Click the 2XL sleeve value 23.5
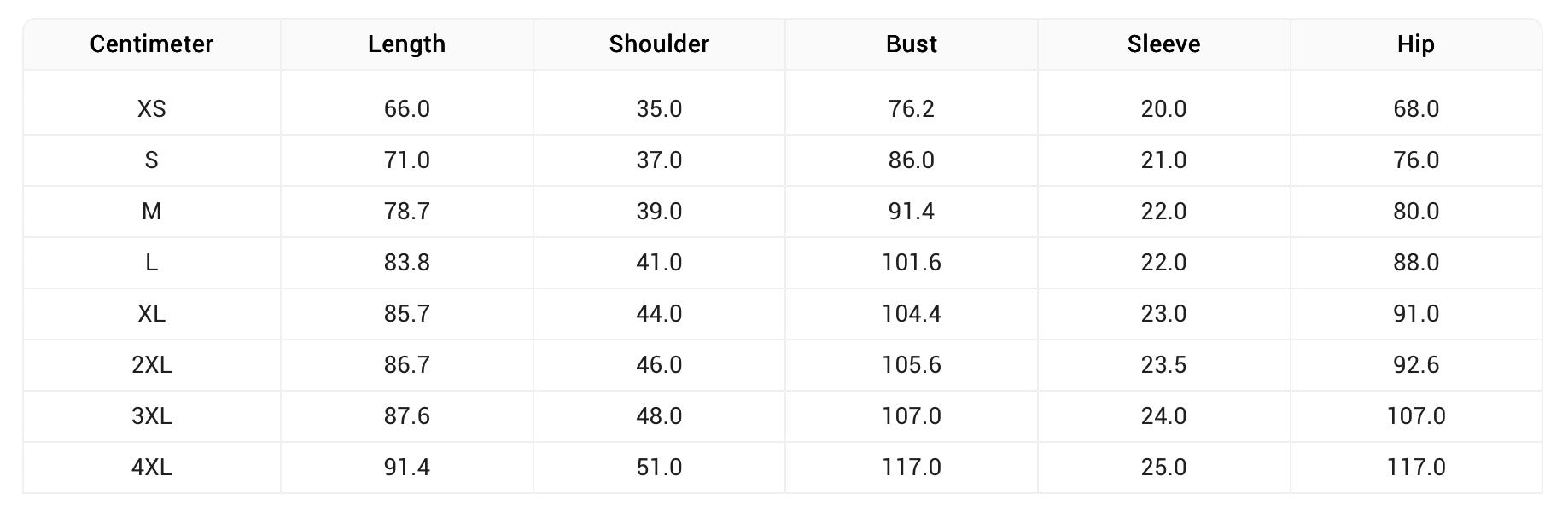The height and width of the screenshot is (517, 1568). [x=1163, y=365]
